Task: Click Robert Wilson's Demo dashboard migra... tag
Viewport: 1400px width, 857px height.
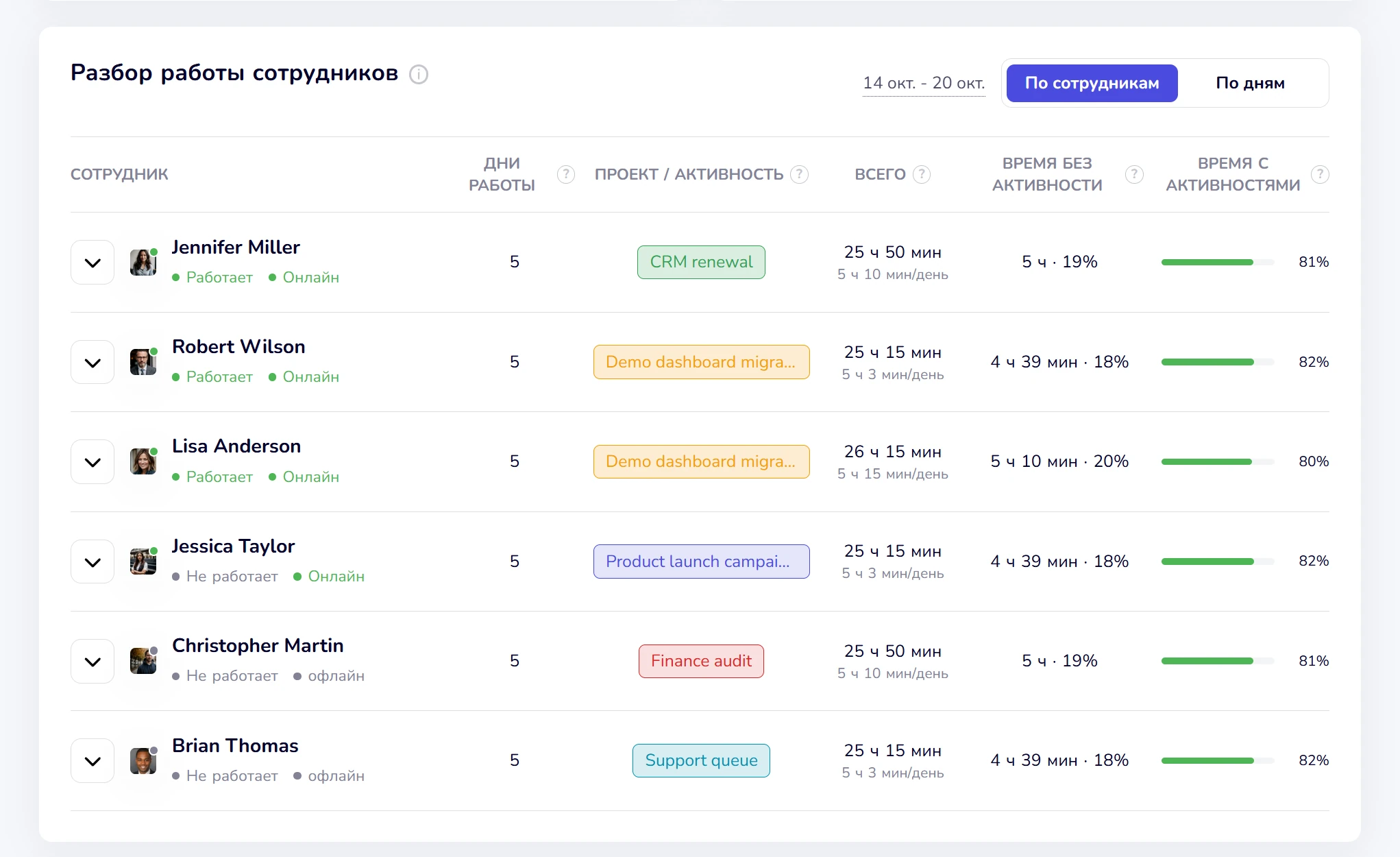Action: point(701,362)
